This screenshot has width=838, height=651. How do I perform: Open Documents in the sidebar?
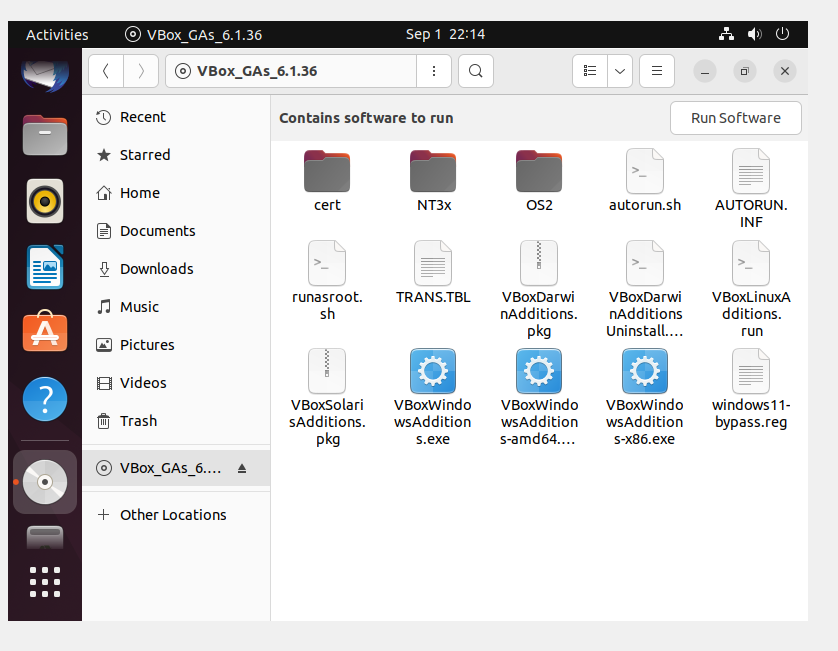click(176, 231)
